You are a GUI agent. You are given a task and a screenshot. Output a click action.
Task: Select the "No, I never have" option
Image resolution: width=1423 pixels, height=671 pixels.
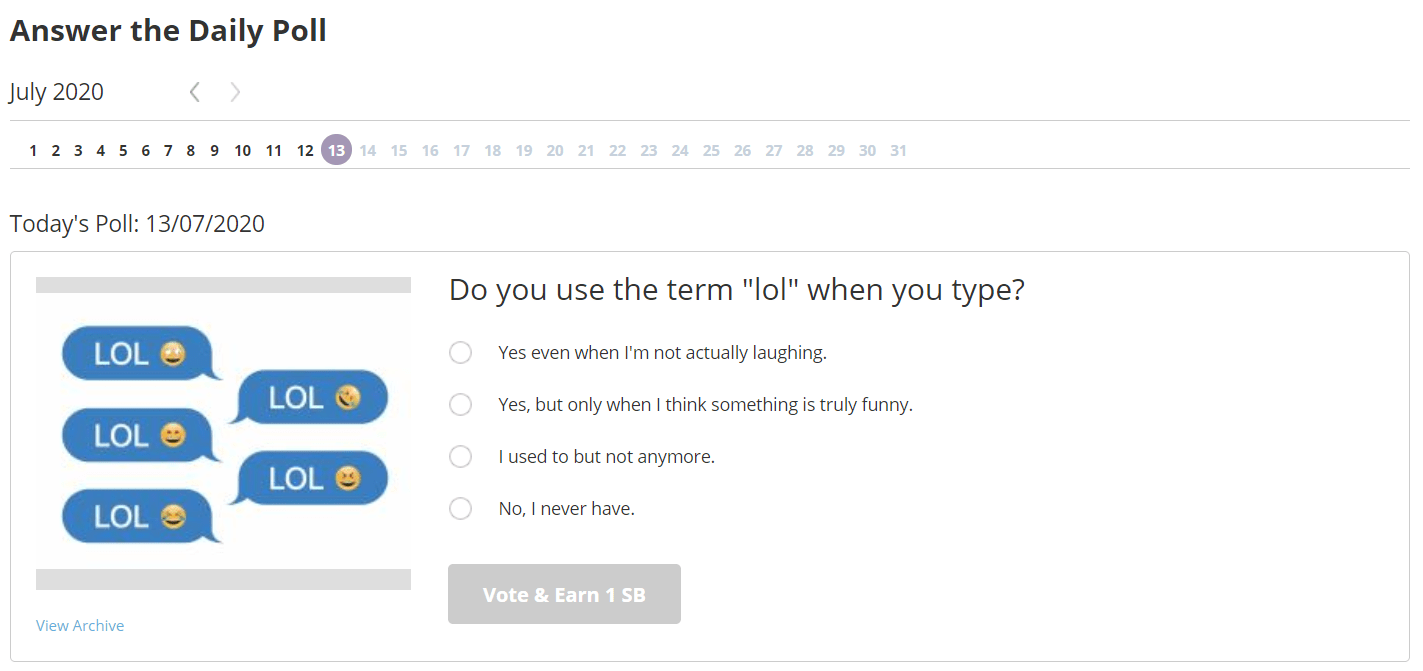coord(460,509)
